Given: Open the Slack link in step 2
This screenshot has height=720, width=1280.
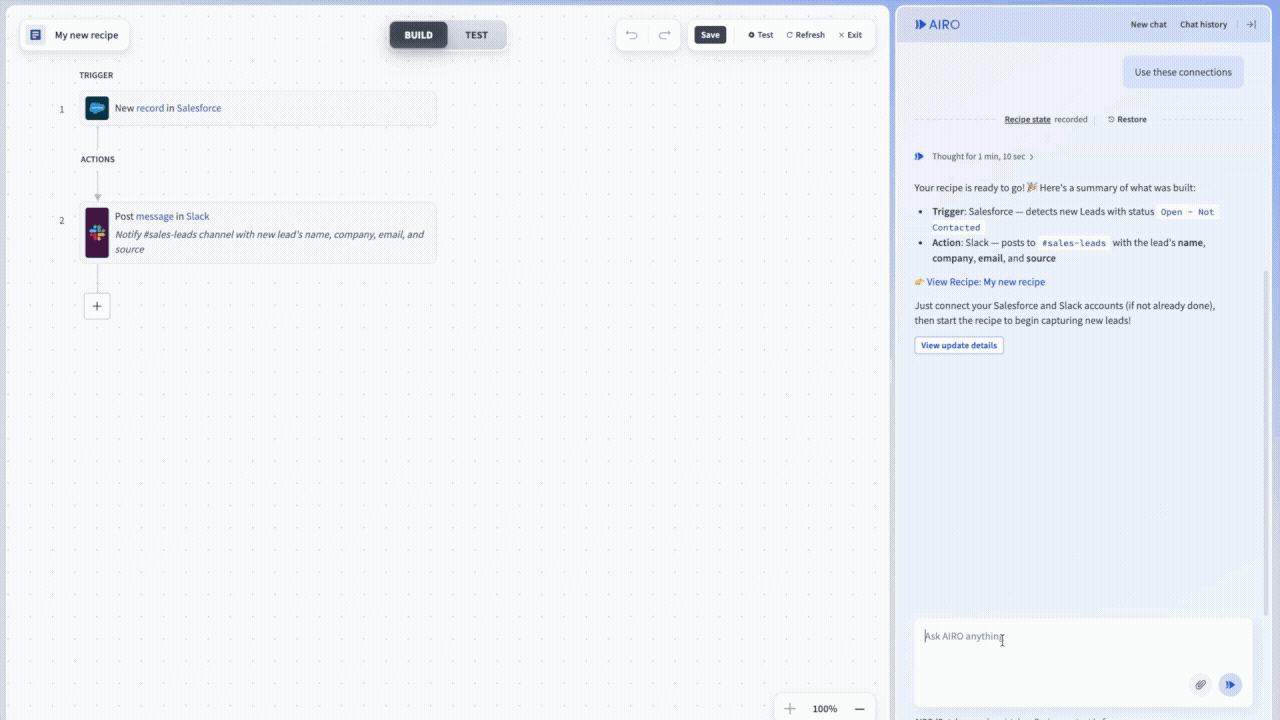Looking at the screenshot, I should point(198,216).
